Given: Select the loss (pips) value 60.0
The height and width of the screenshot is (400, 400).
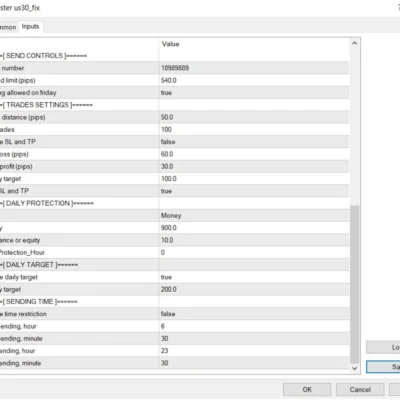Looking at the screenshot, I should pos(167,154).
